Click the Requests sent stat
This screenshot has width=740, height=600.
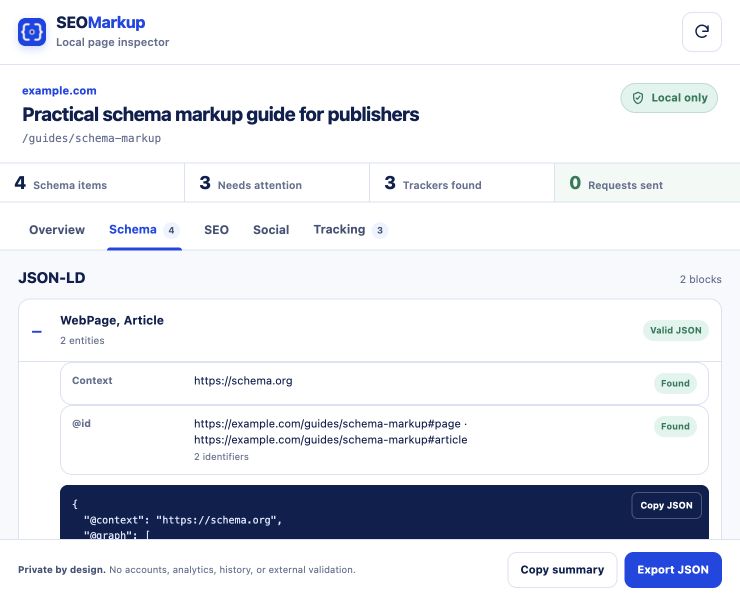647,183
